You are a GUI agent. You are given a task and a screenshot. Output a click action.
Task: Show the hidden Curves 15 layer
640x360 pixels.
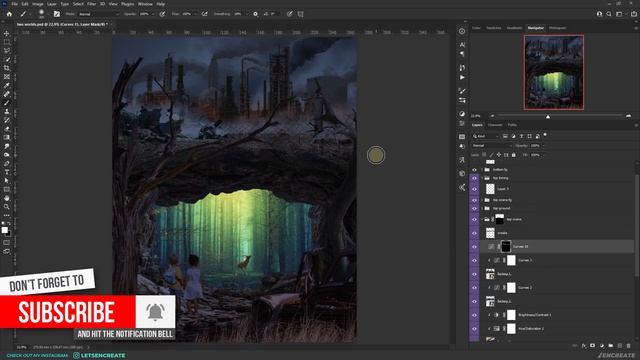point(474,247)
